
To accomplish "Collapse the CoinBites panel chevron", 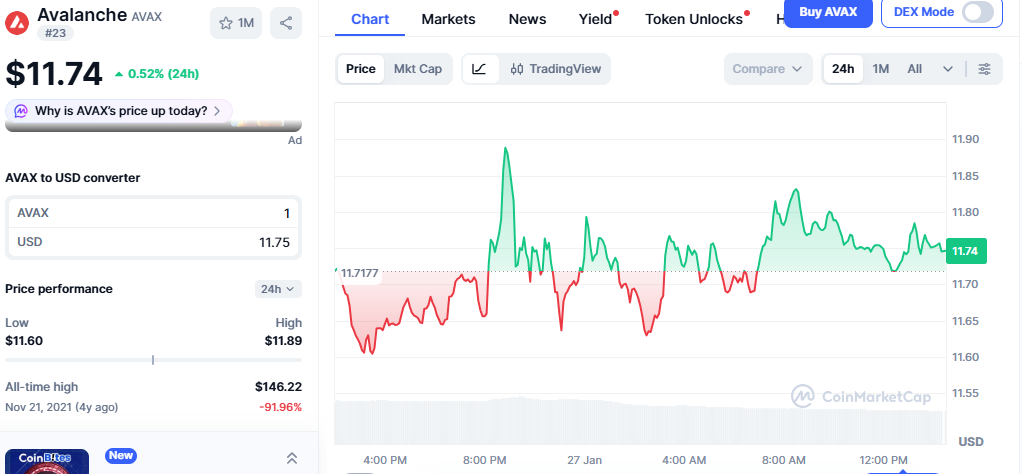I will pyautogui.click(x=292, y=458).
